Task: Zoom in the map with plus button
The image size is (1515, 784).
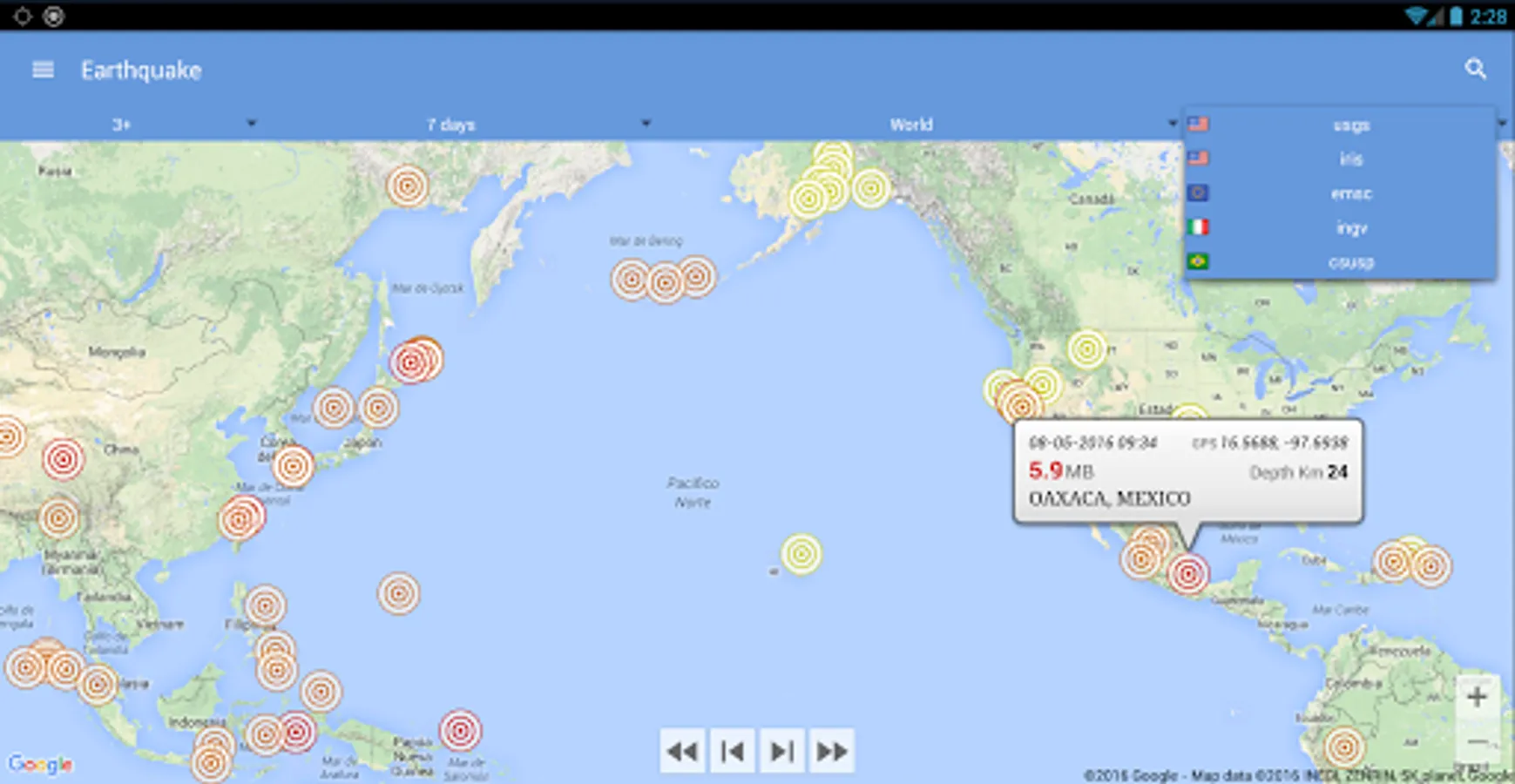Action: pyautogui.click(x=1477, y=697)
